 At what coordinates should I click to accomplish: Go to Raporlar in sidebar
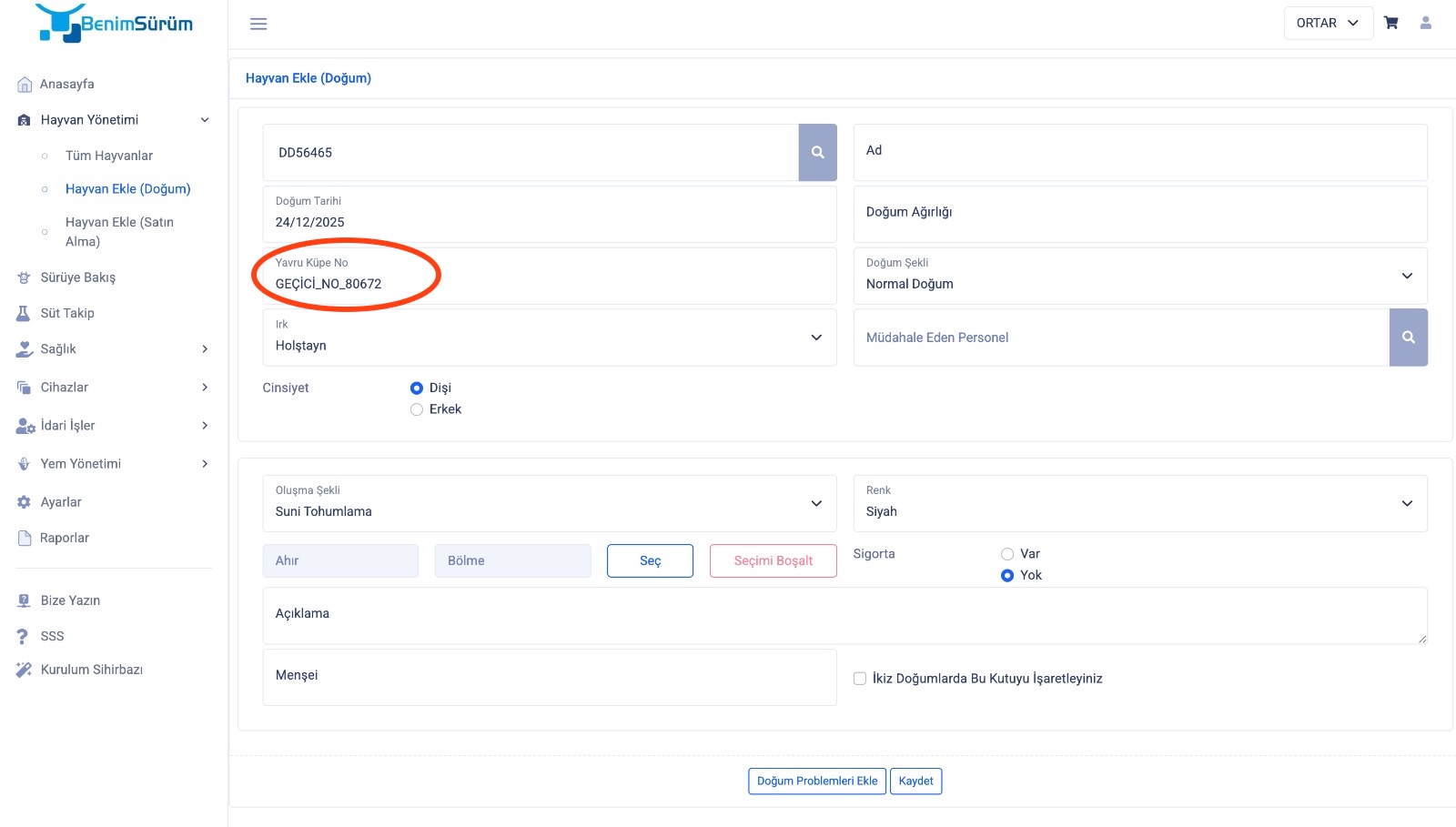65,538
